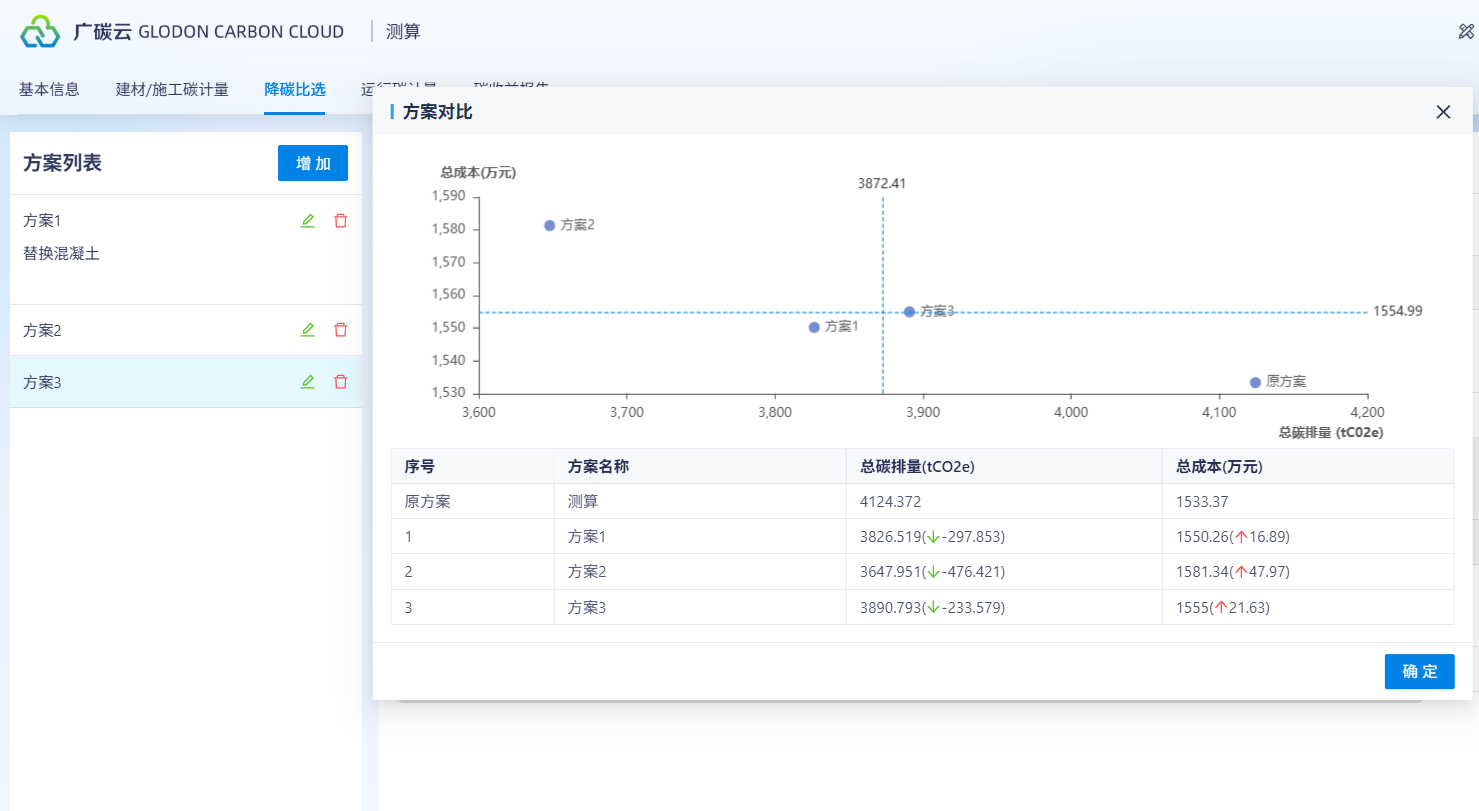Switch to 基本信息 tab
The image size is (1479, 811).
pyautogui.click(x=49, y=89)
